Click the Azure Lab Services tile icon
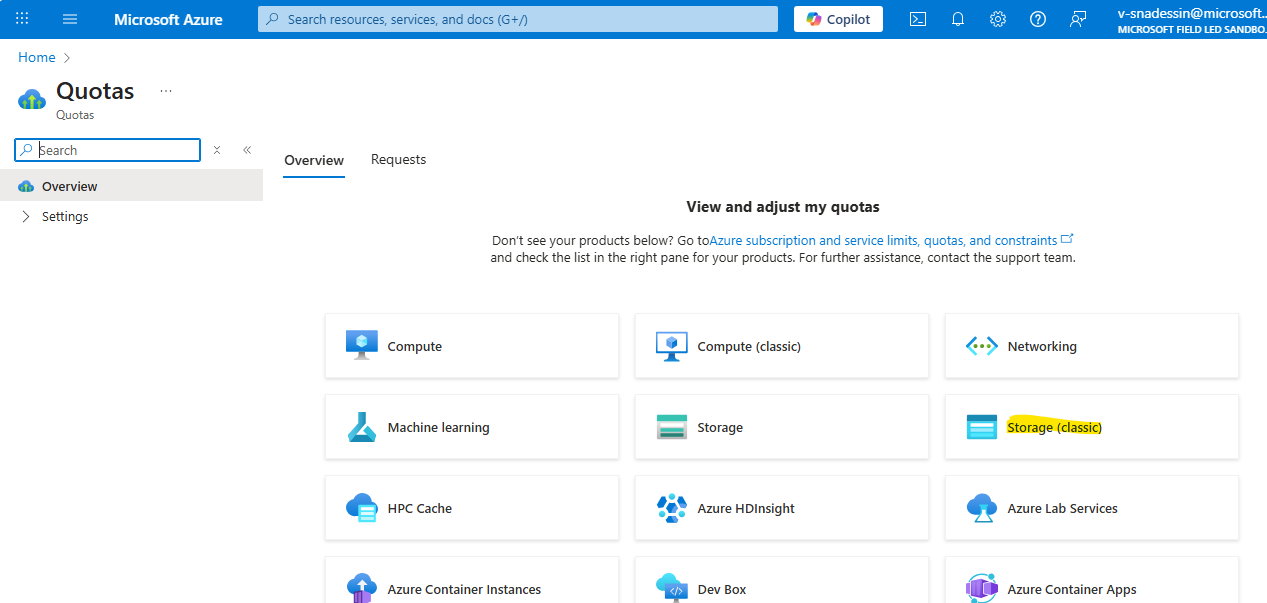Viewport: 1267px width, 603px height. (982, 508)
